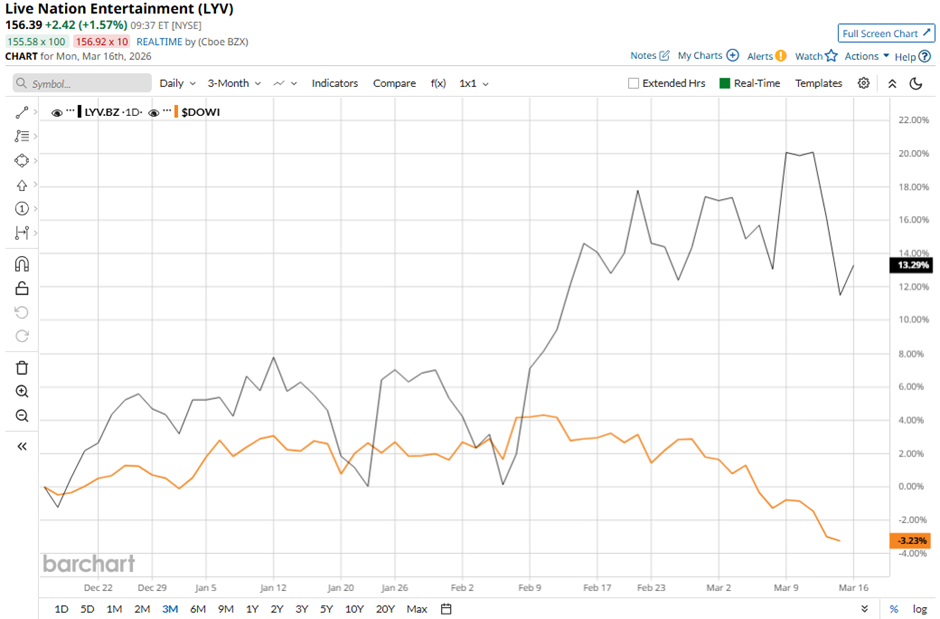Expand the shapes tool submenu arrow
Screen dimensions: 940x619
point(35,161)
